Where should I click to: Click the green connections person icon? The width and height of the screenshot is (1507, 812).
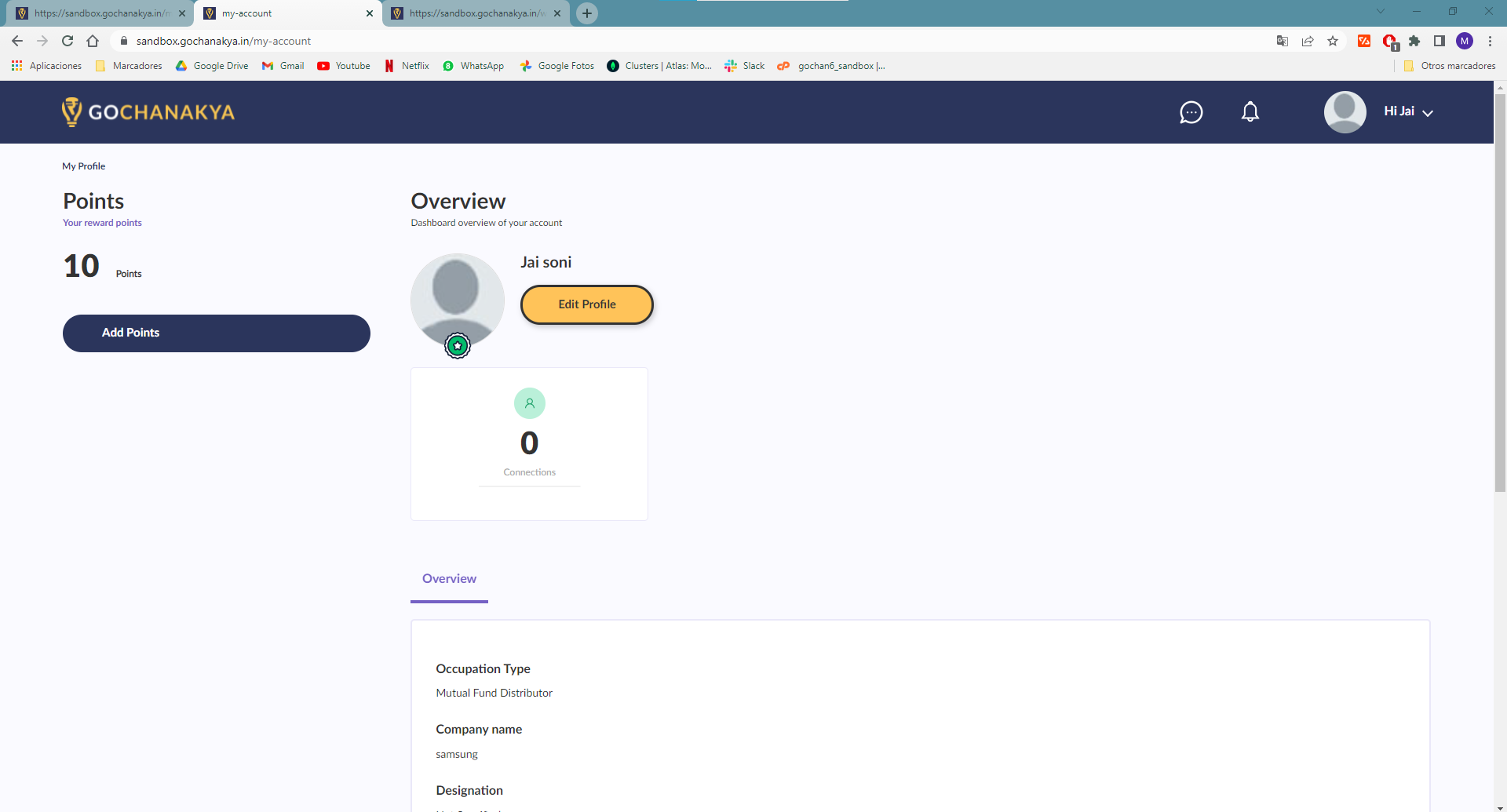click(x=530, y=403)
